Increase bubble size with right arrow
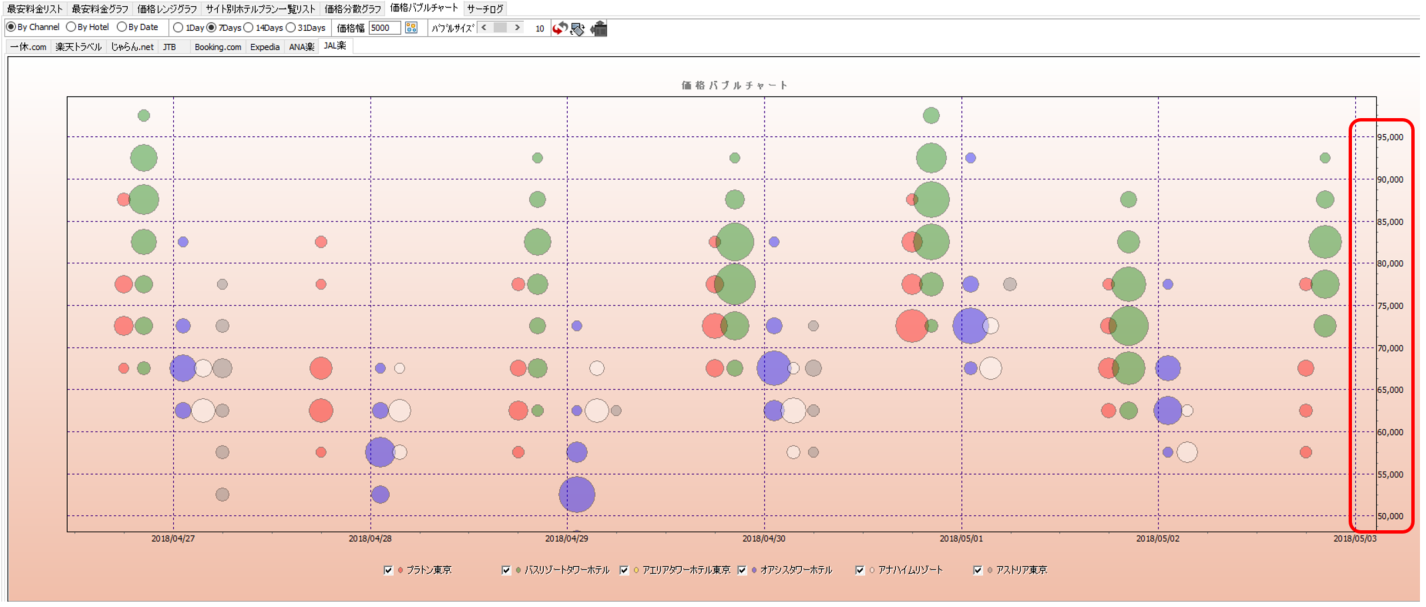The image size is (1426, 607). 517,28
